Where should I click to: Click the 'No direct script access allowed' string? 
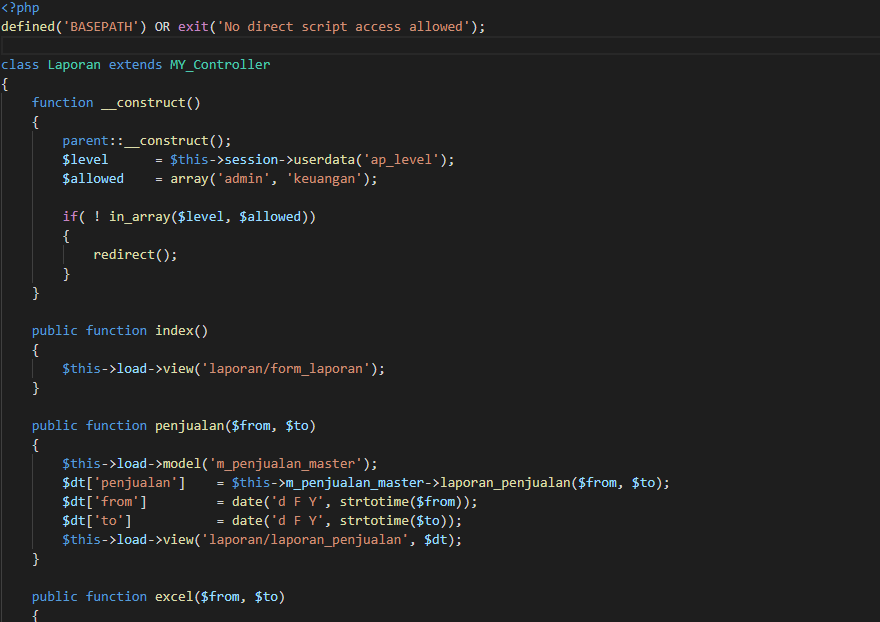click(x=343, y=27)
